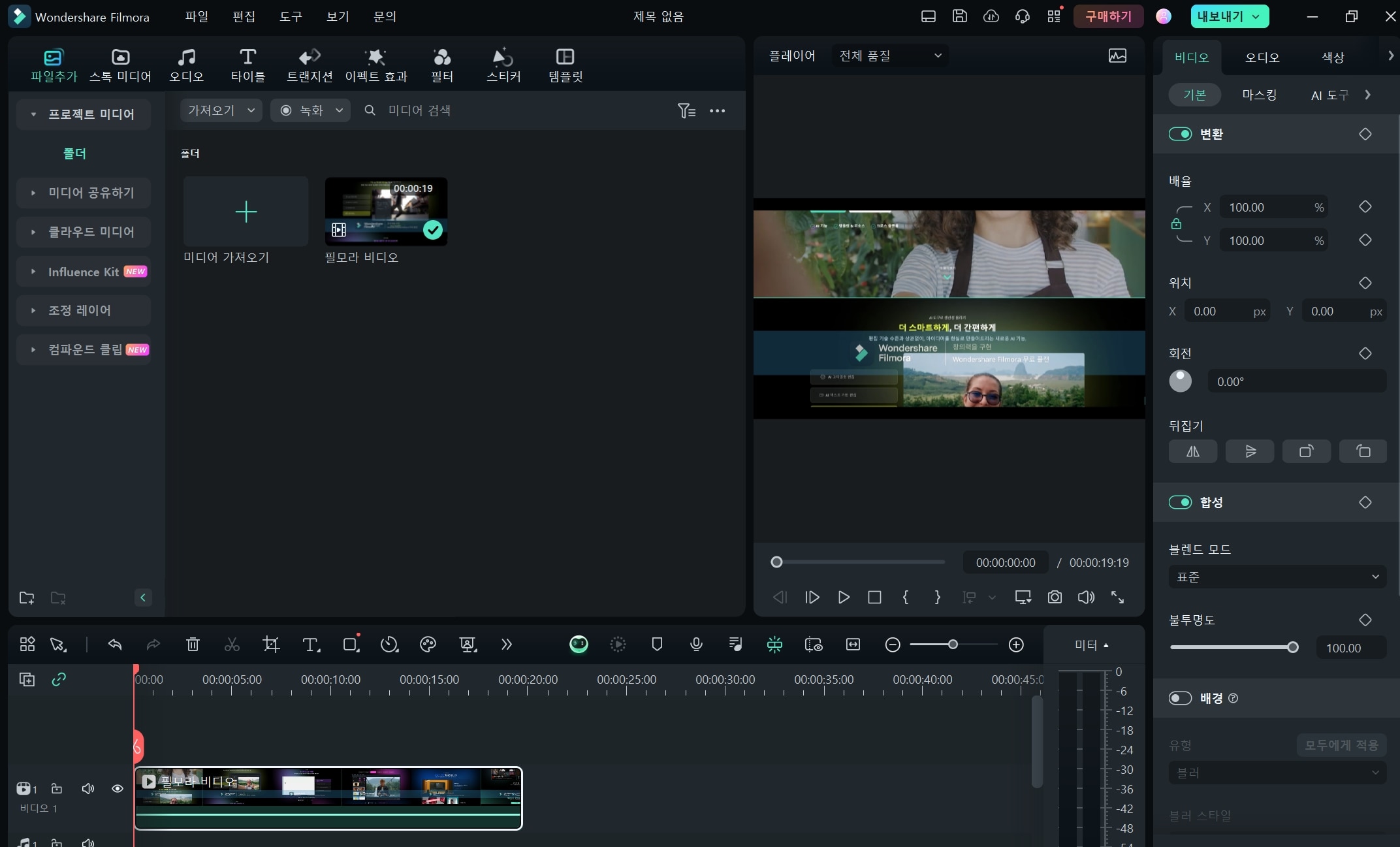Click the undo arrow in timeline toolbar

(115, 645)
